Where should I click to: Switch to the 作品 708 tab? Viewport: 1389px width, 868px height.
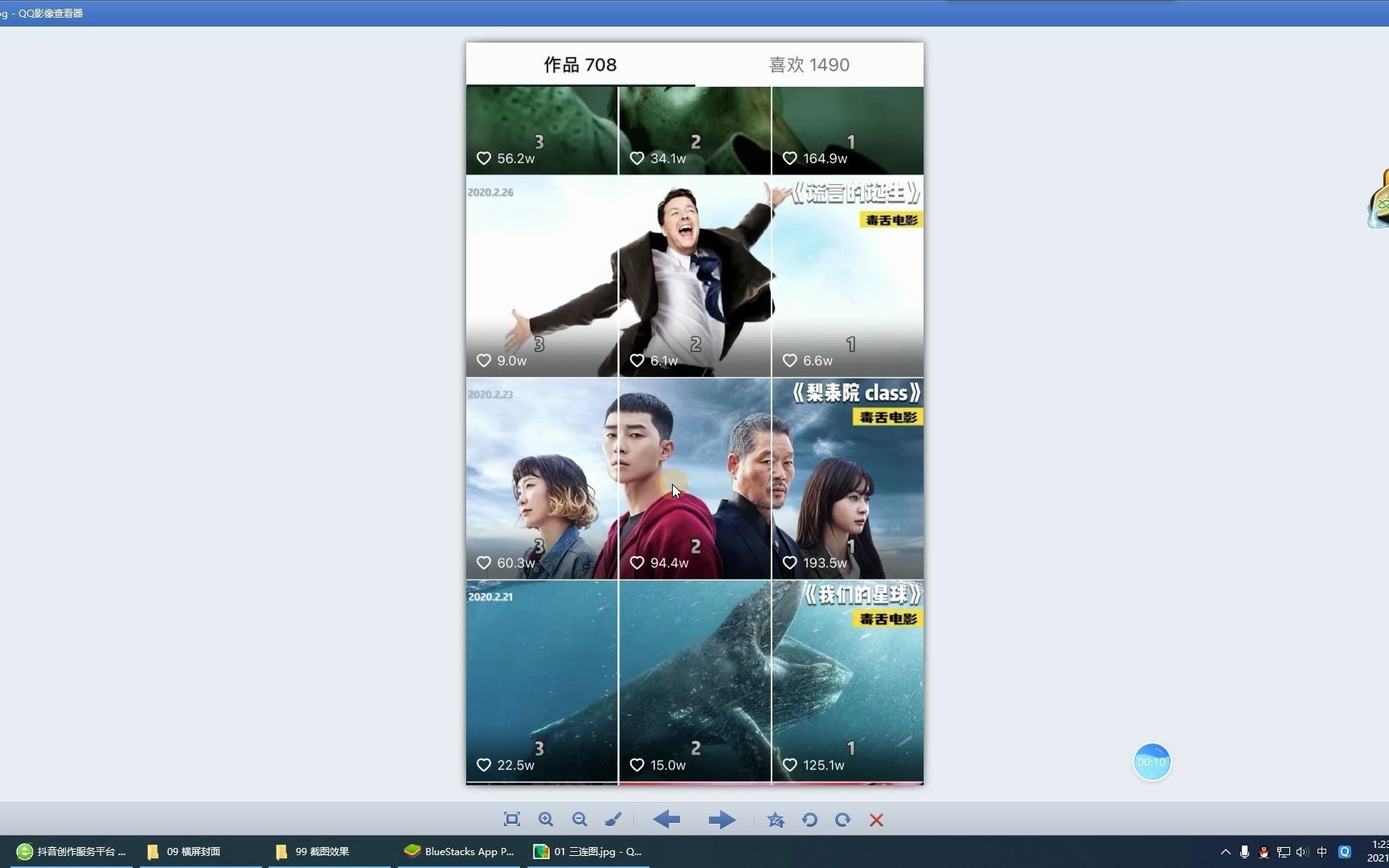pos(580,64)
